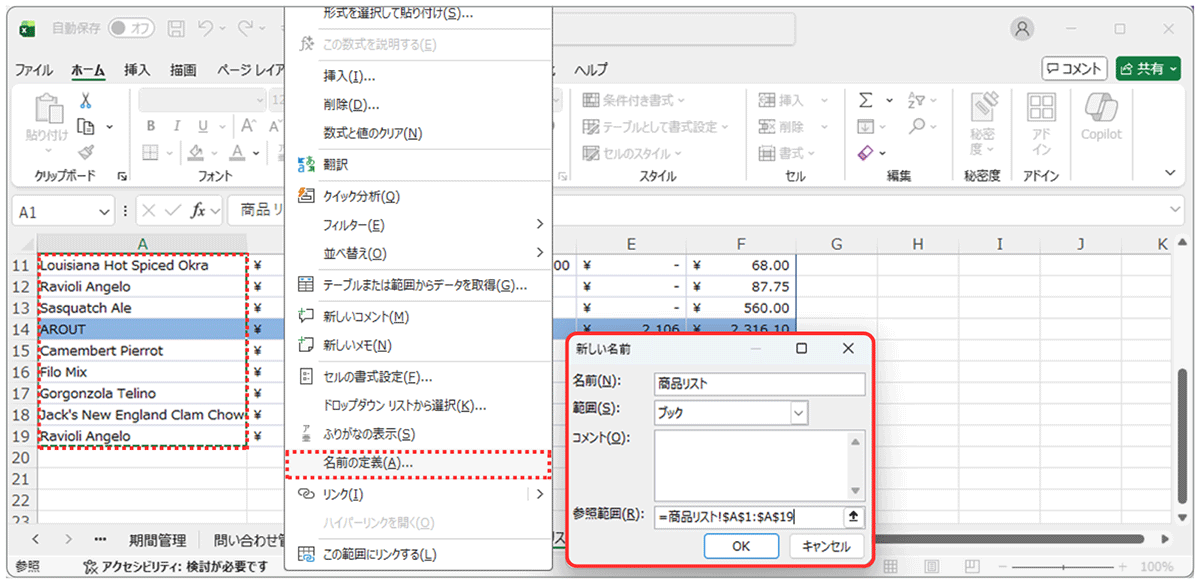Click キャンセル in the new name dialog

826,547
